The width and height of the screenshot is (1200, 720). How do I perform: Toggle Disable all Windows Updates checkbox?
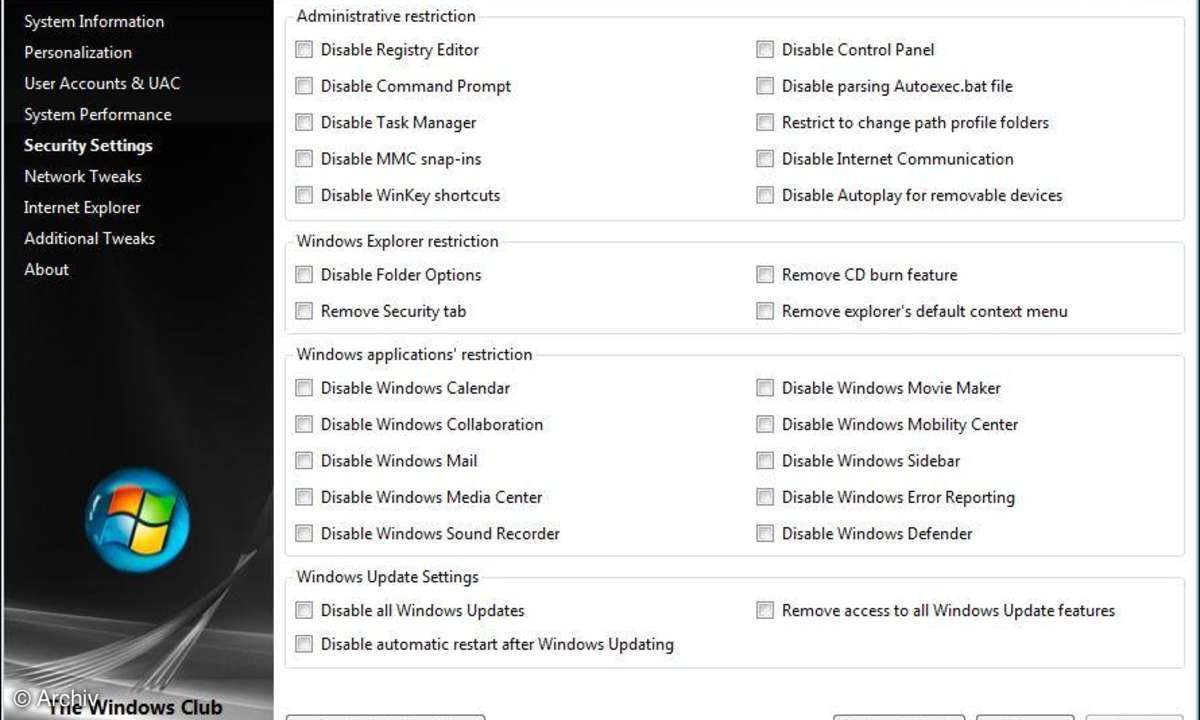pyautogui.click(x=304, y=610)
